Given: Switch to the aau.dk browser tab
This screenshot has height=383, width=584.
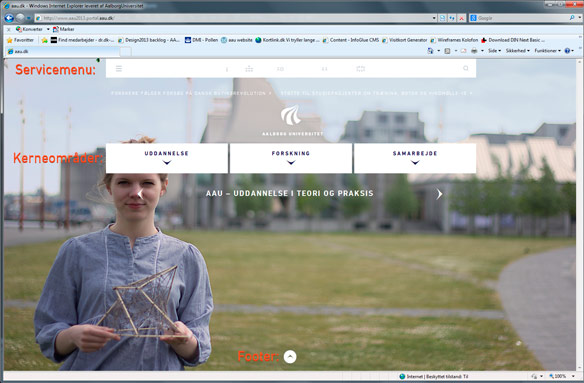Looking at the screenshot, I should [x=62, y=51].
